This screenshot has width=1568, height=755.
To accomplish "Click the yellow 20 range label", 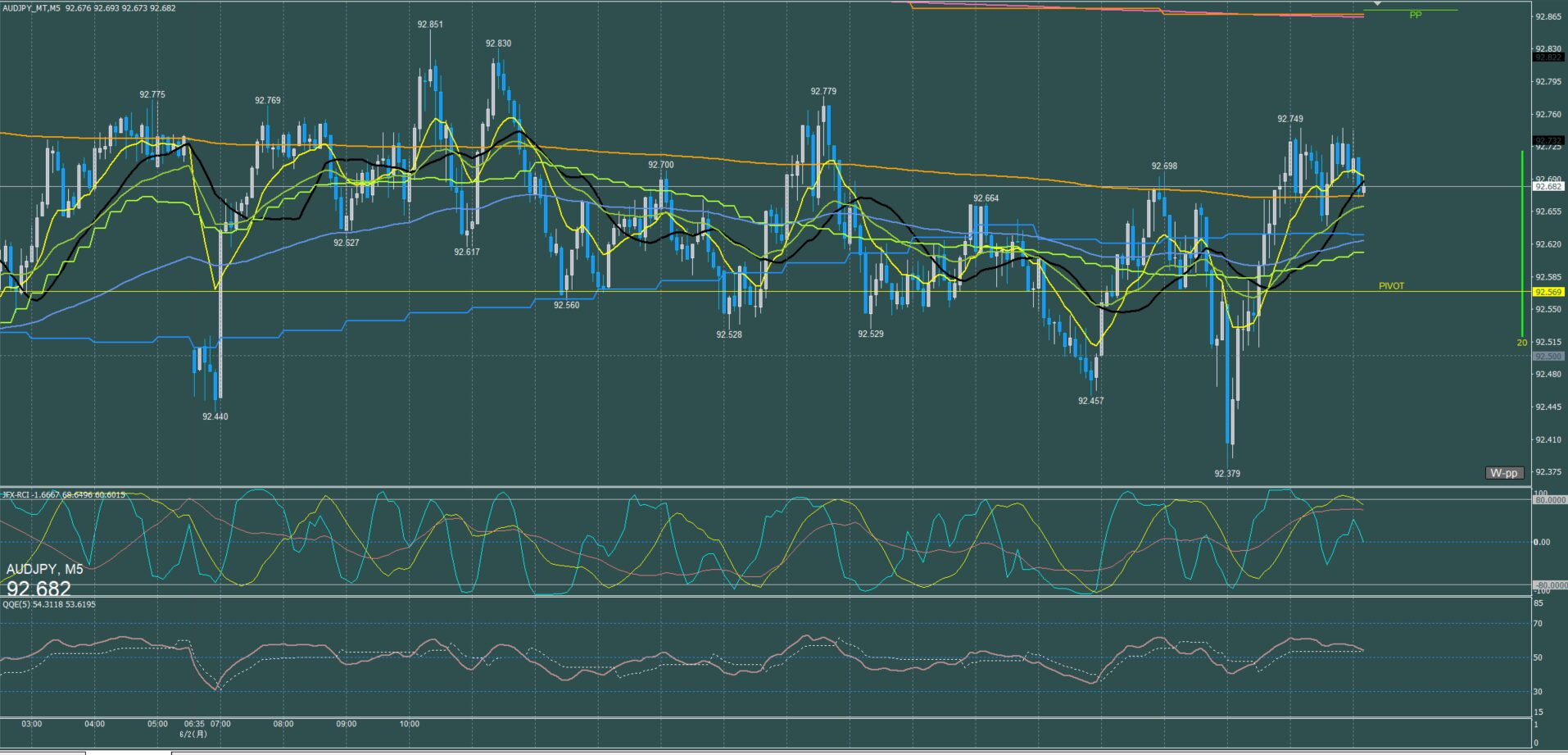I will [1522, 343].
